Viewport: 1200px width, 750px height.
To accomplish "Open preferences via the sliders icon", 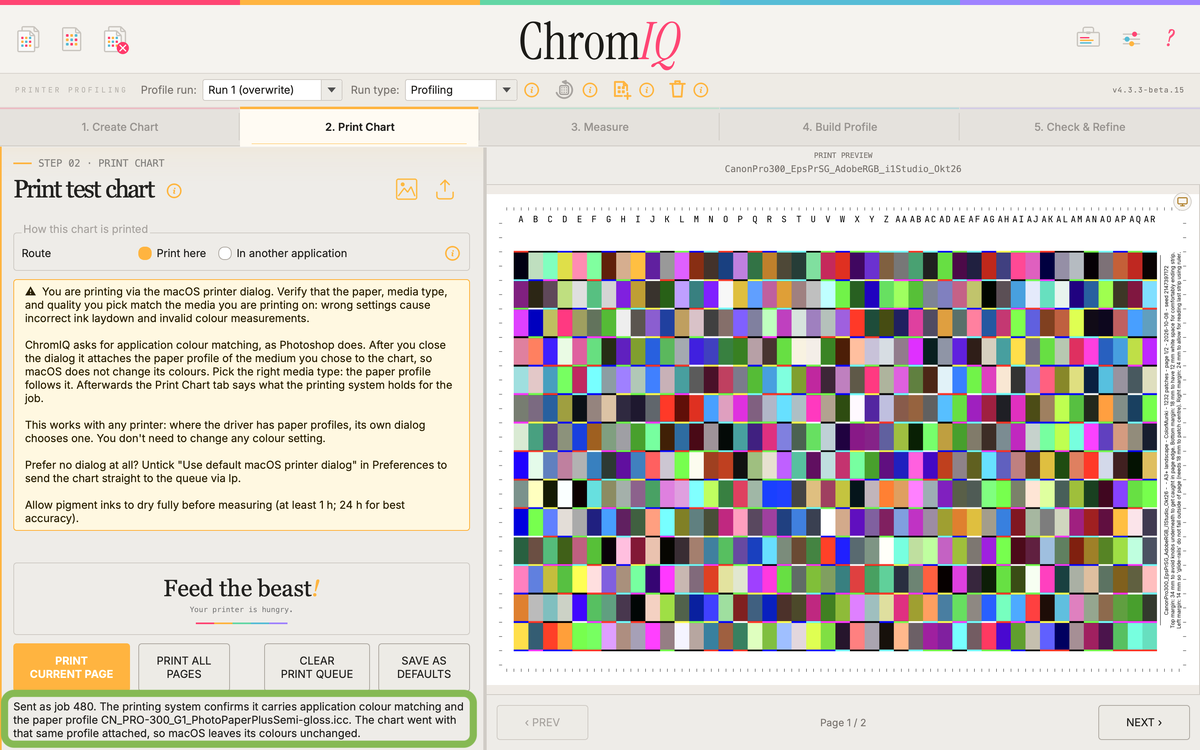I will [x=1131, y=38].
